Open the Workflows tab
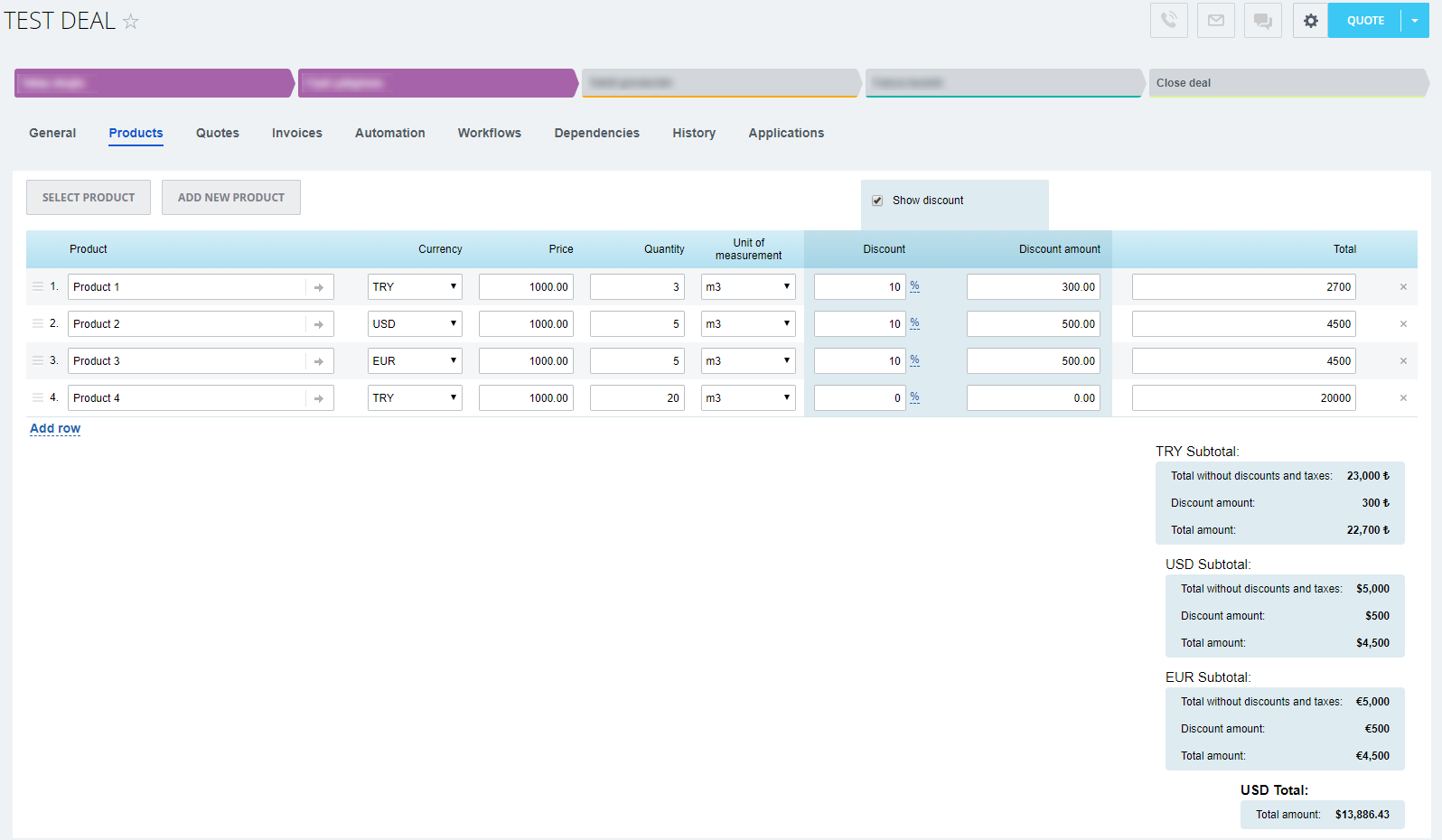The width and height of the screenshot is (1442, 840). tap(490, 133)
